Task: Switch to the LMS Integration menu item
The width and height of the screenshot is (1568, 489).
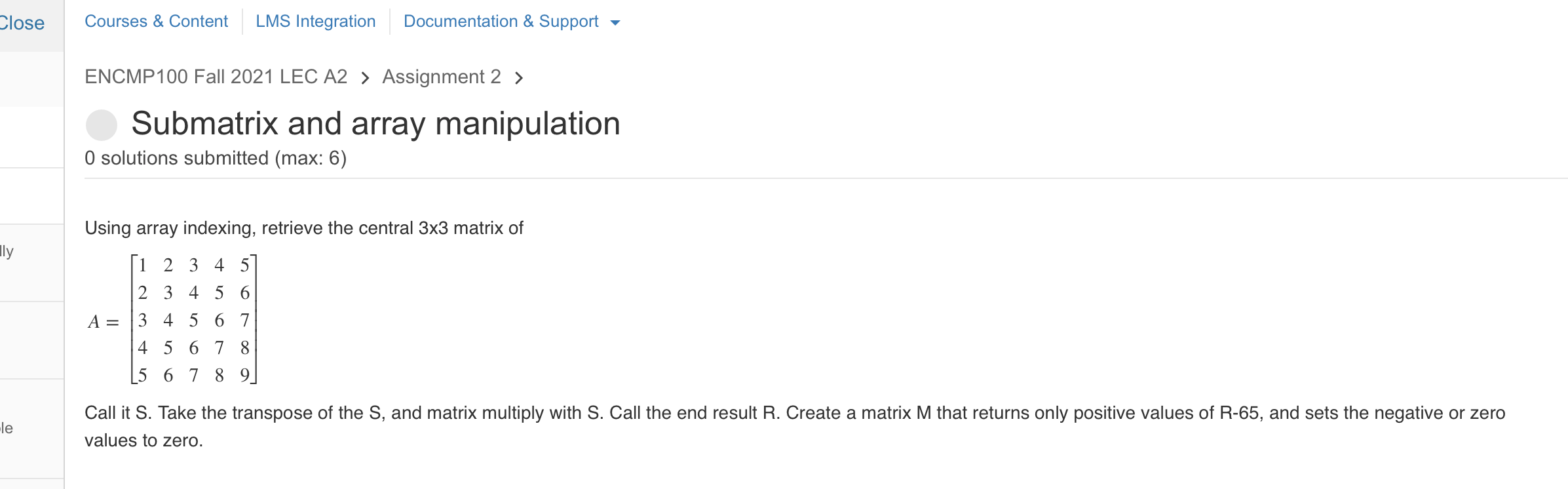Action: (x=316, y=22)
